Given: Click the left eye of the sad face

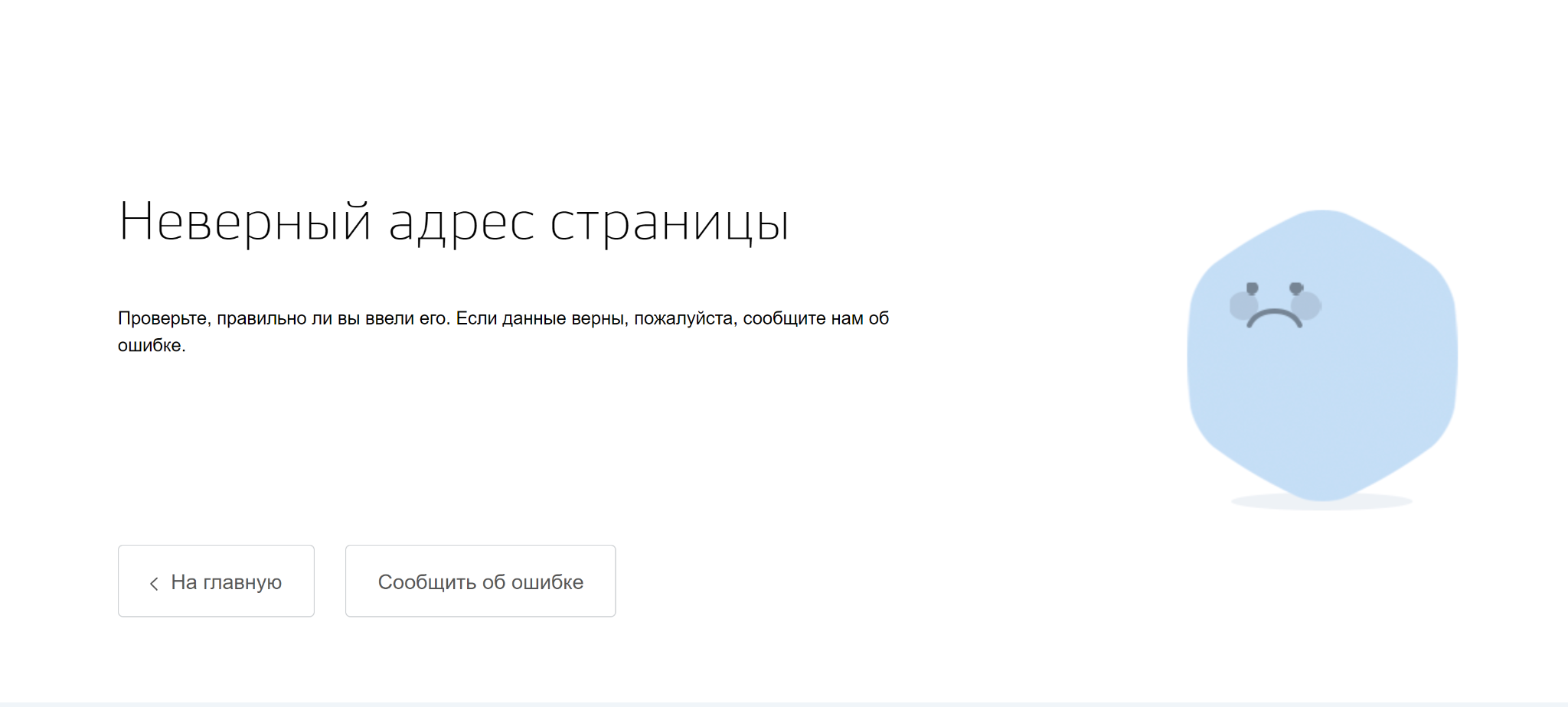Looking at the screenshot, I should coord(1252,288).
